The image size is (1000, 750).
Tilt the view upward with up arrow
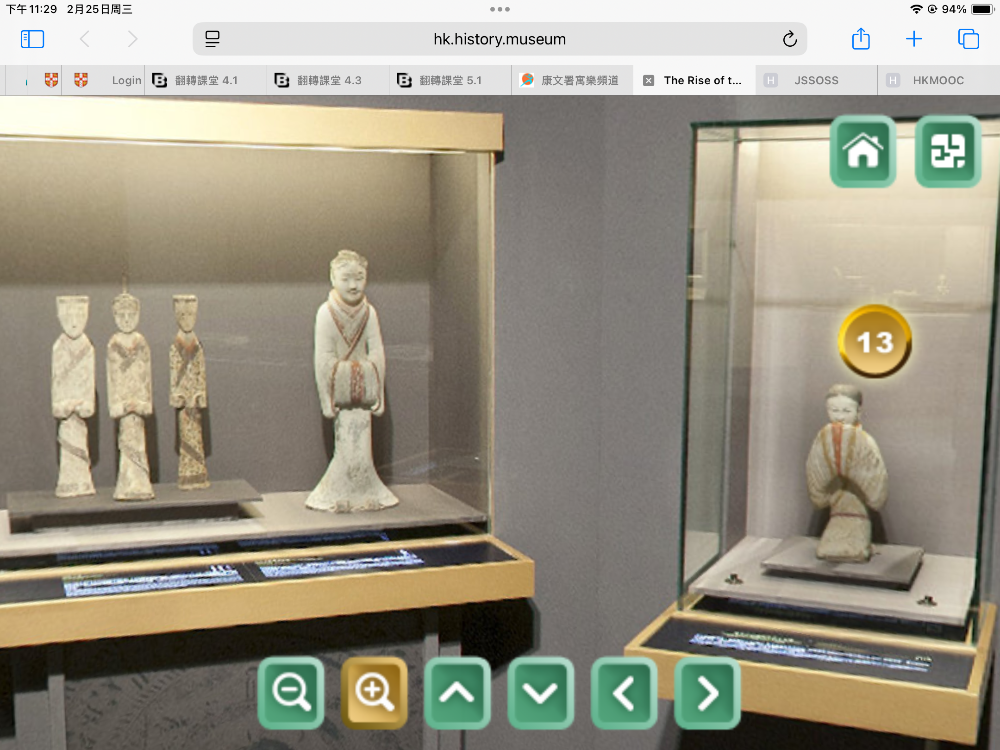pyautogui.click(x=457, y=692)
